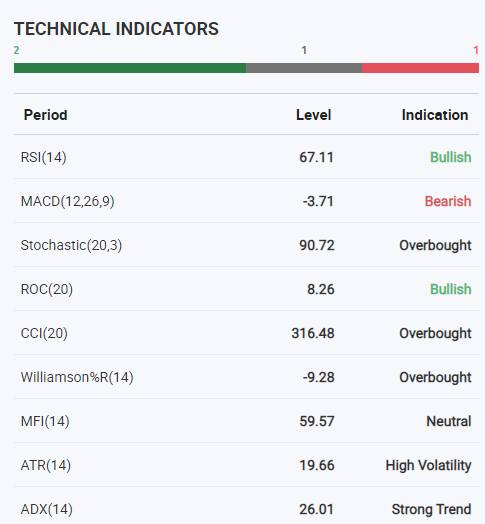Click the Bullish indication for RSI
Screen dimensions: 485x524
[x=451, y=157]
